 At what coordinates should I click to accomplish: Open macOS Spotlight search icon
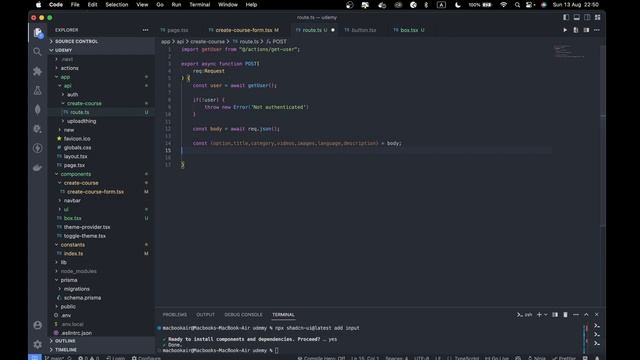[x=517, y=5]
